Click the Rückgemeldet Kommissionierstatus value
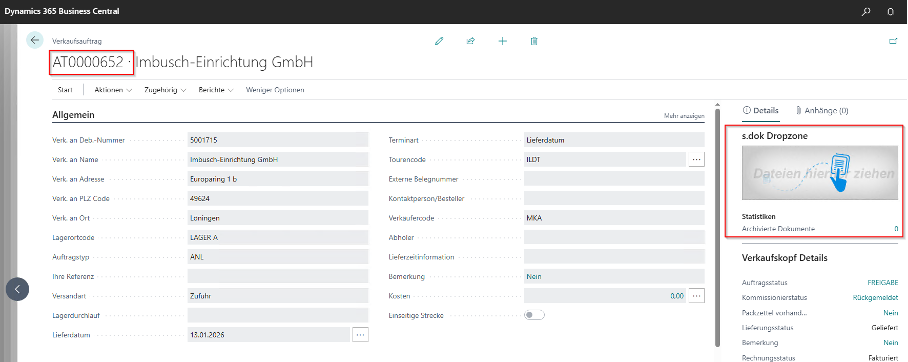This screenshot has height=362, width=908. click(x=876, y=298)
